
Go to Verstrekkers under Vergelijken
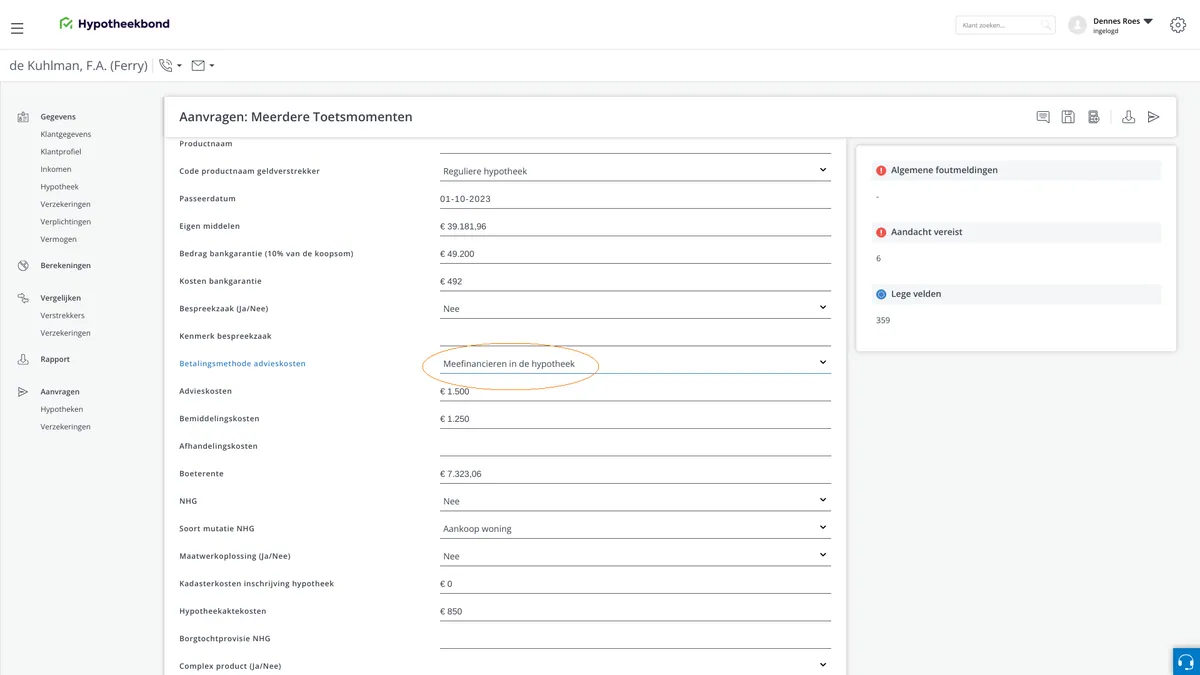coord(63,315)
